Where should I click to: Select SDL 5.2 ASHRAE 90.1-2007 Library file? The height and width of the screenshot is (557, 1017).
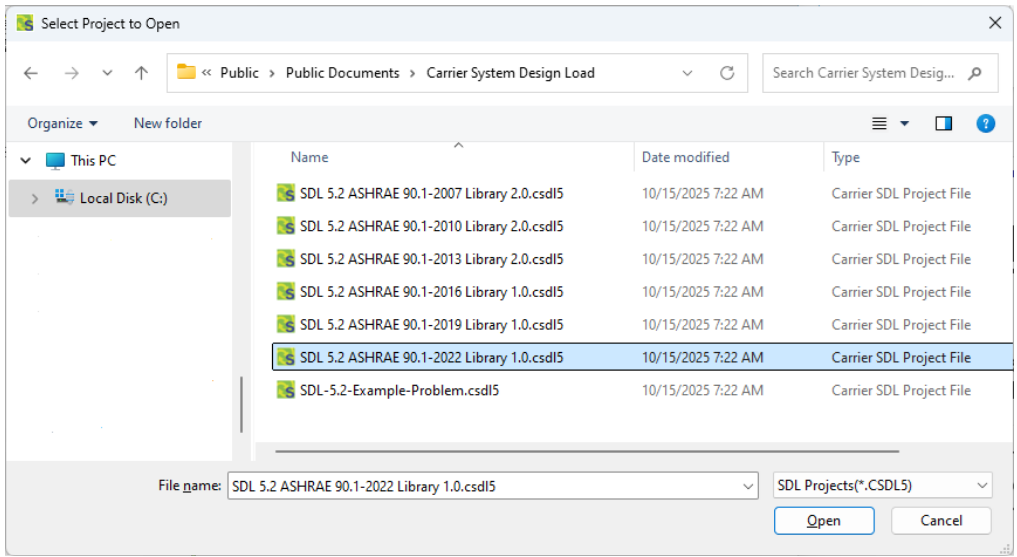(x=431, y=193)
